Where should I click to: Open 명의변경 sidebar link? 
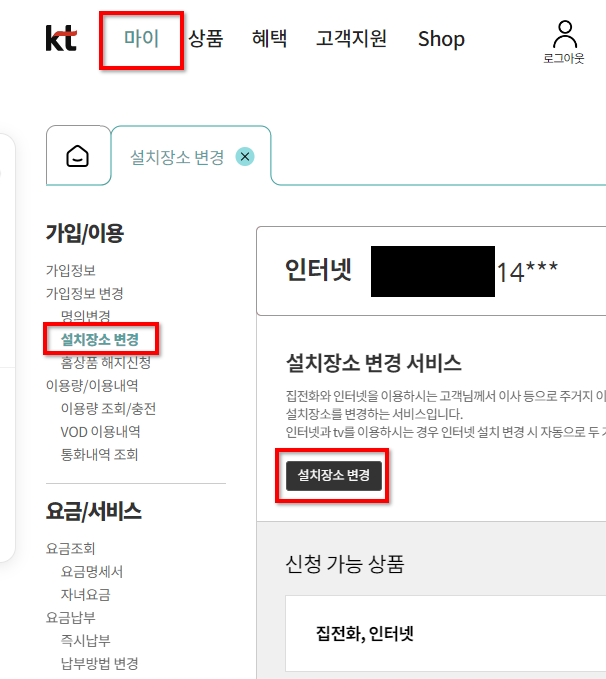point(86,316)
